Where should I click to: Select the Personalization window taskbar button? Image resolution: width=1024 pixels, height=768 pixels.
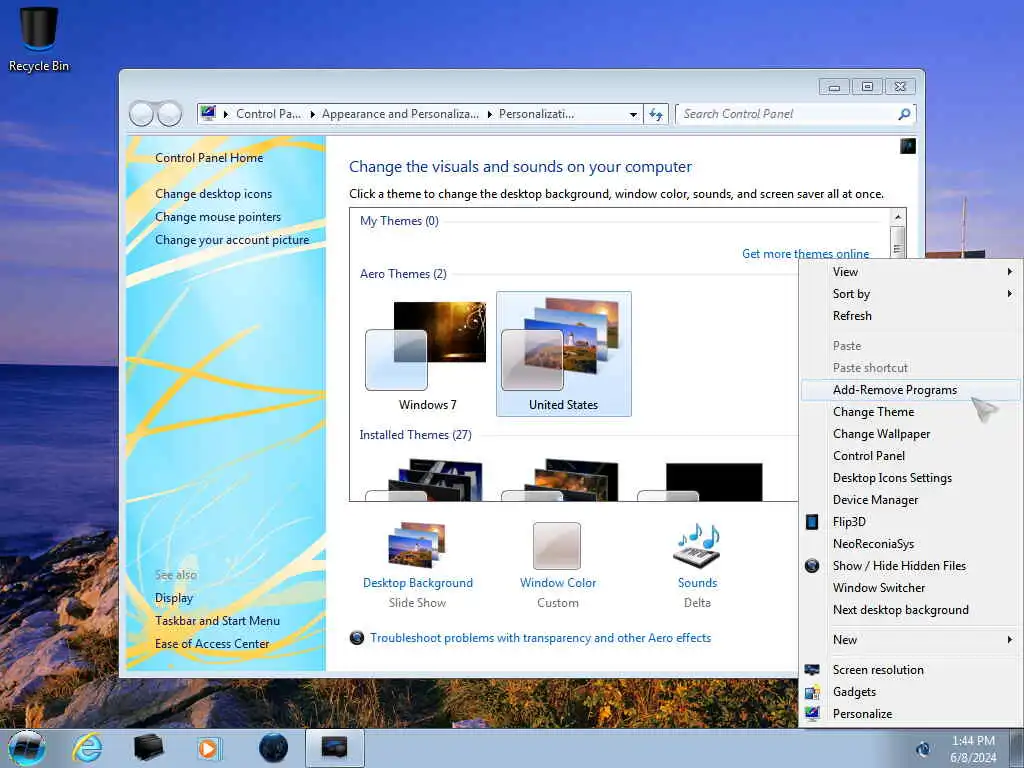tap(334, 748)
